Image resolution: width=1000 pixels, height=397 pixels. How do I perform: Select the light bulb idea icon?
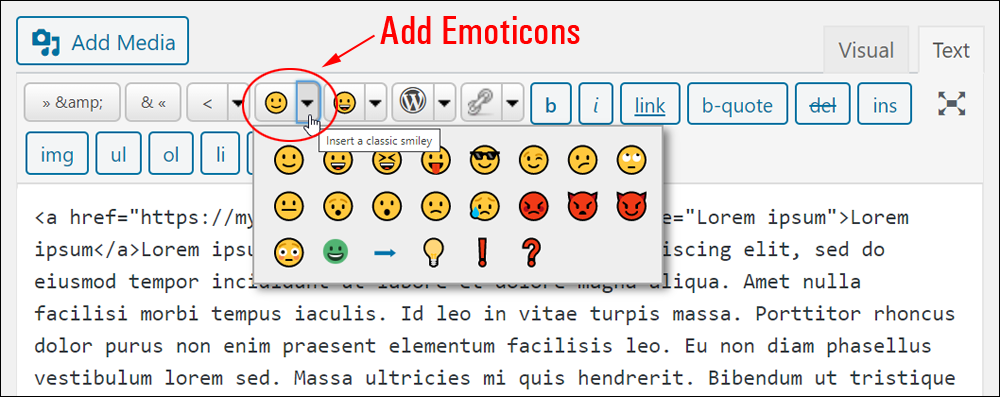pos(435,253)
